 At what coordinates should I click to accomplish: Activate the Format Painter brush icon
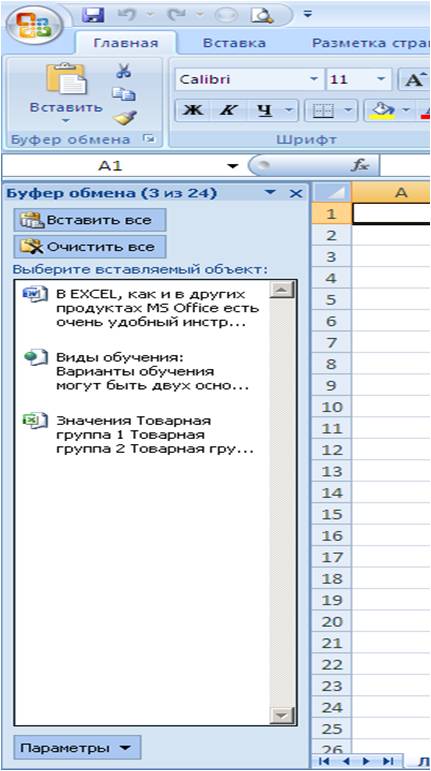pos(123,118)
